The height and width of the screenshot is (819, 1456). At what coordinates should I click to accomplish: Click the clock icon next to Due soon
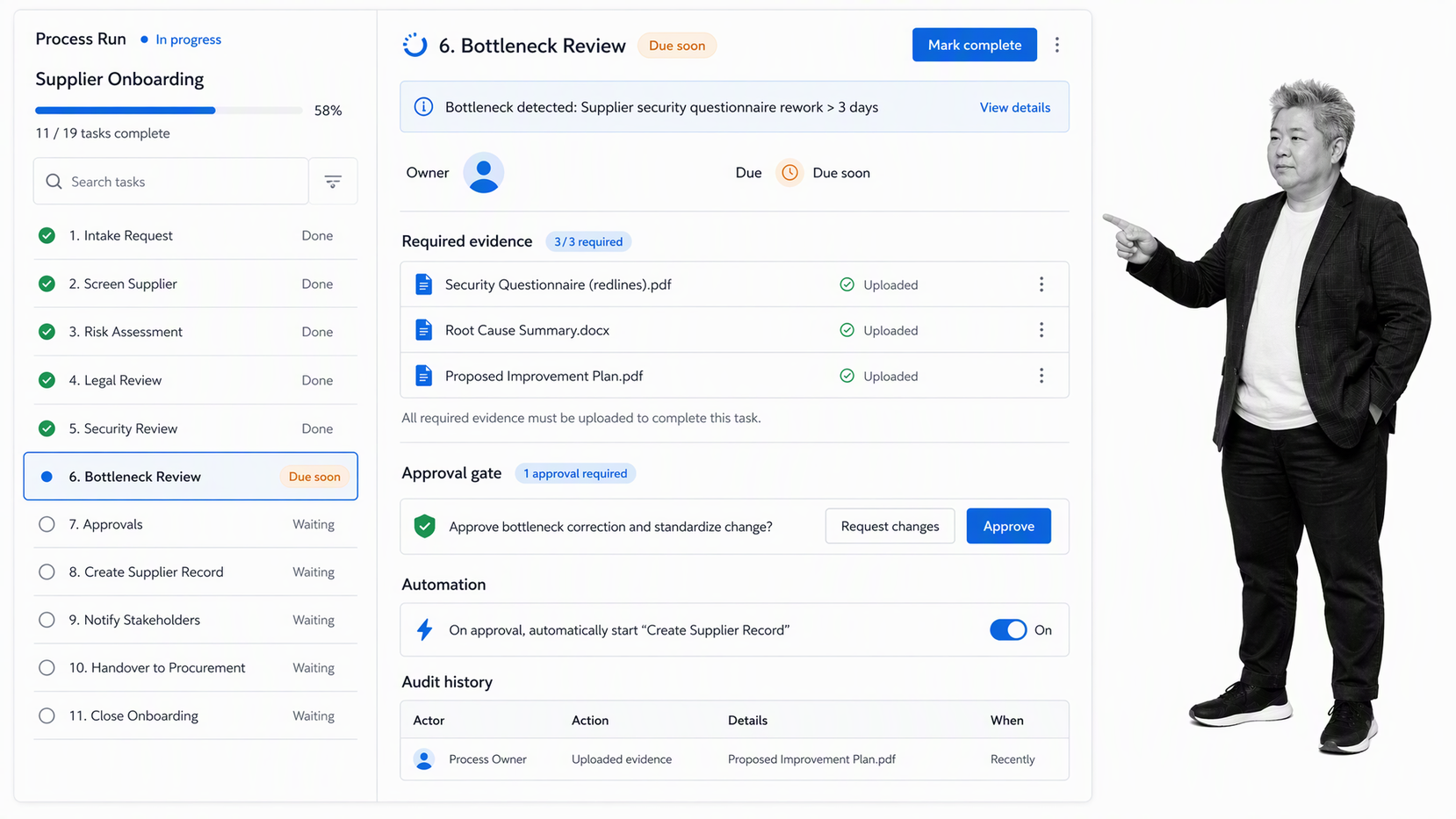pos(789,173)
